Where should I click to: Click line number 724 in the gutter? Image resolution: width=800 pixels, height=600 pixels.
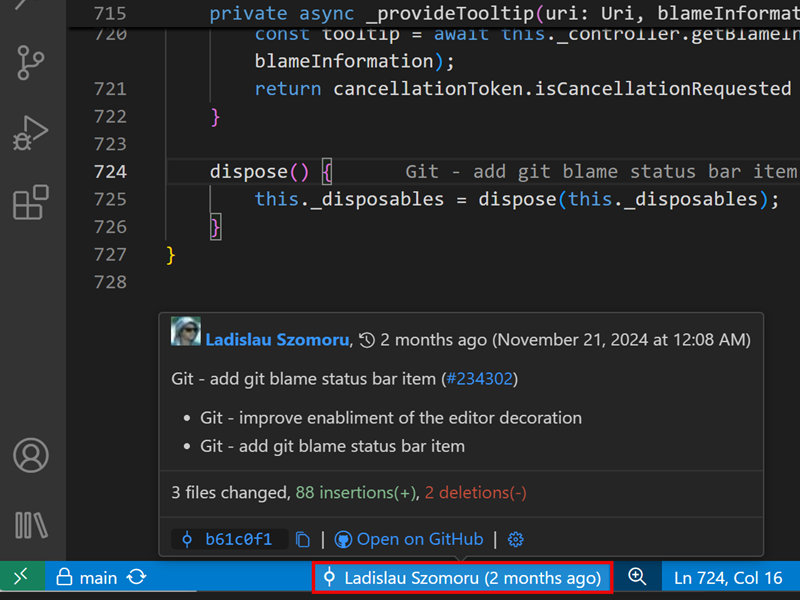110,170
